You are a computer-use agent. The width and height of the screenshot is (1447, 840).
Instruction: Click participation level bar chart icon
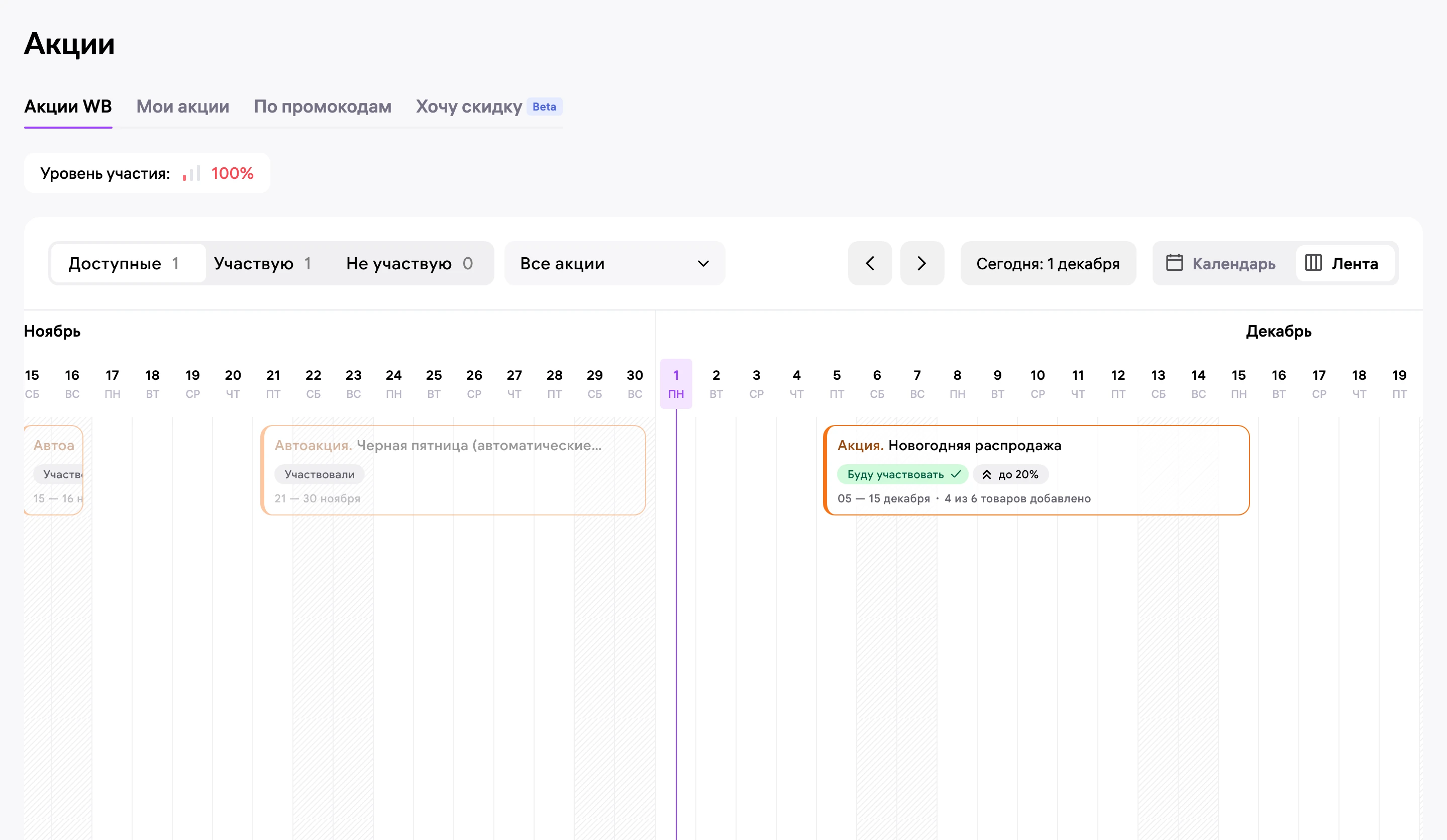coord(191,173)
